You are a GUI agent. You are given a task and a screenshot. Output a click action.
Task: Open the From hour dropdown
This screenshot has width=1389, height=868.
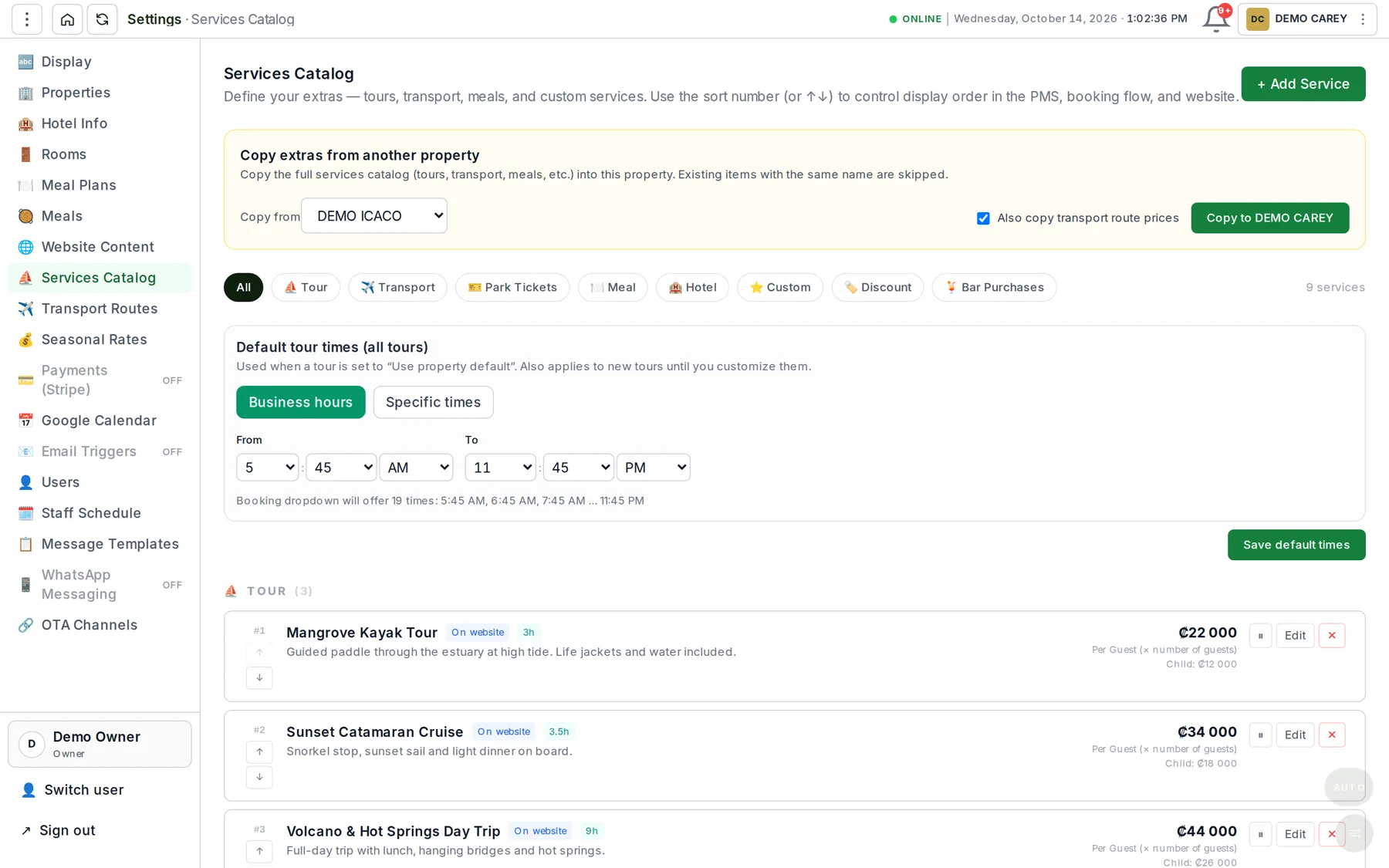pyautogui.click(x=267, y=468)
